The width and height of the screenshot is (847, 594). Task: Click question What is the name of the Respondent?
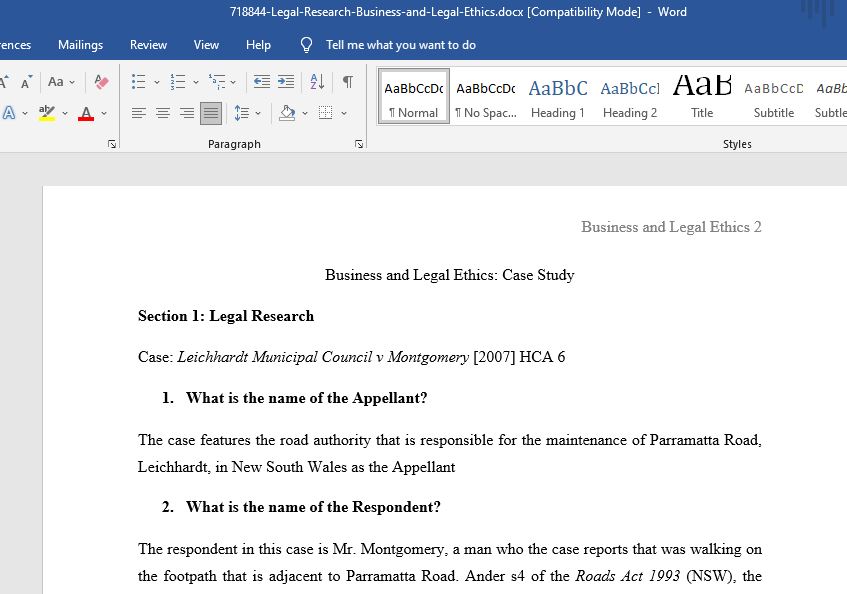[x=313, y=507]
